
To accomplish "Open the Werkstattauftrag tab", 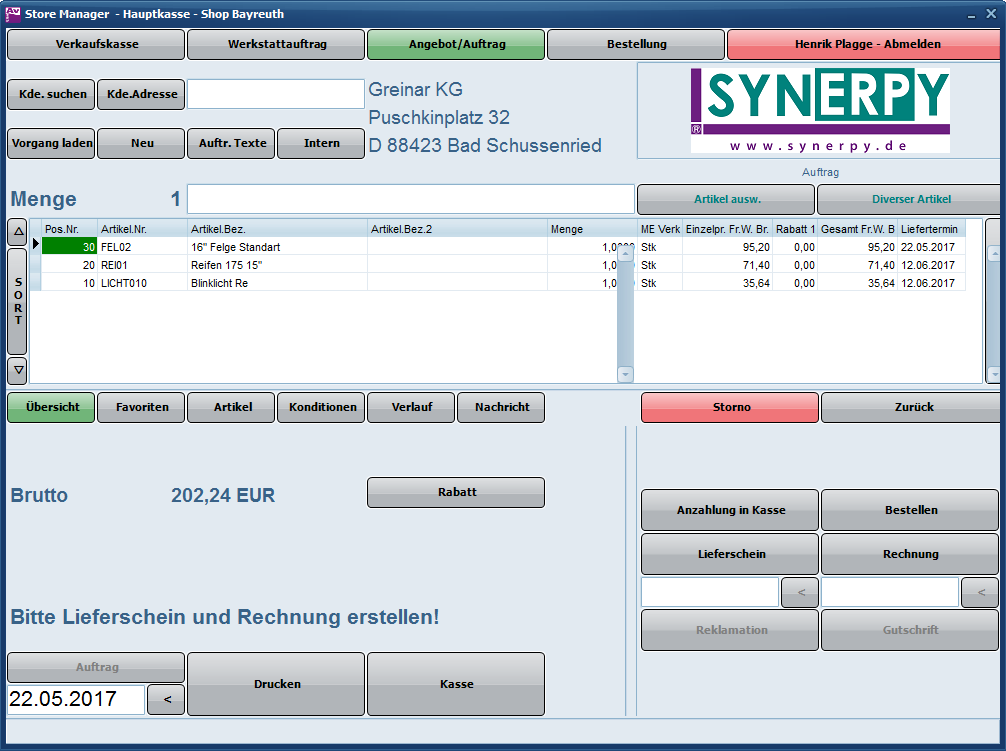I will click(x=276, y=44).
